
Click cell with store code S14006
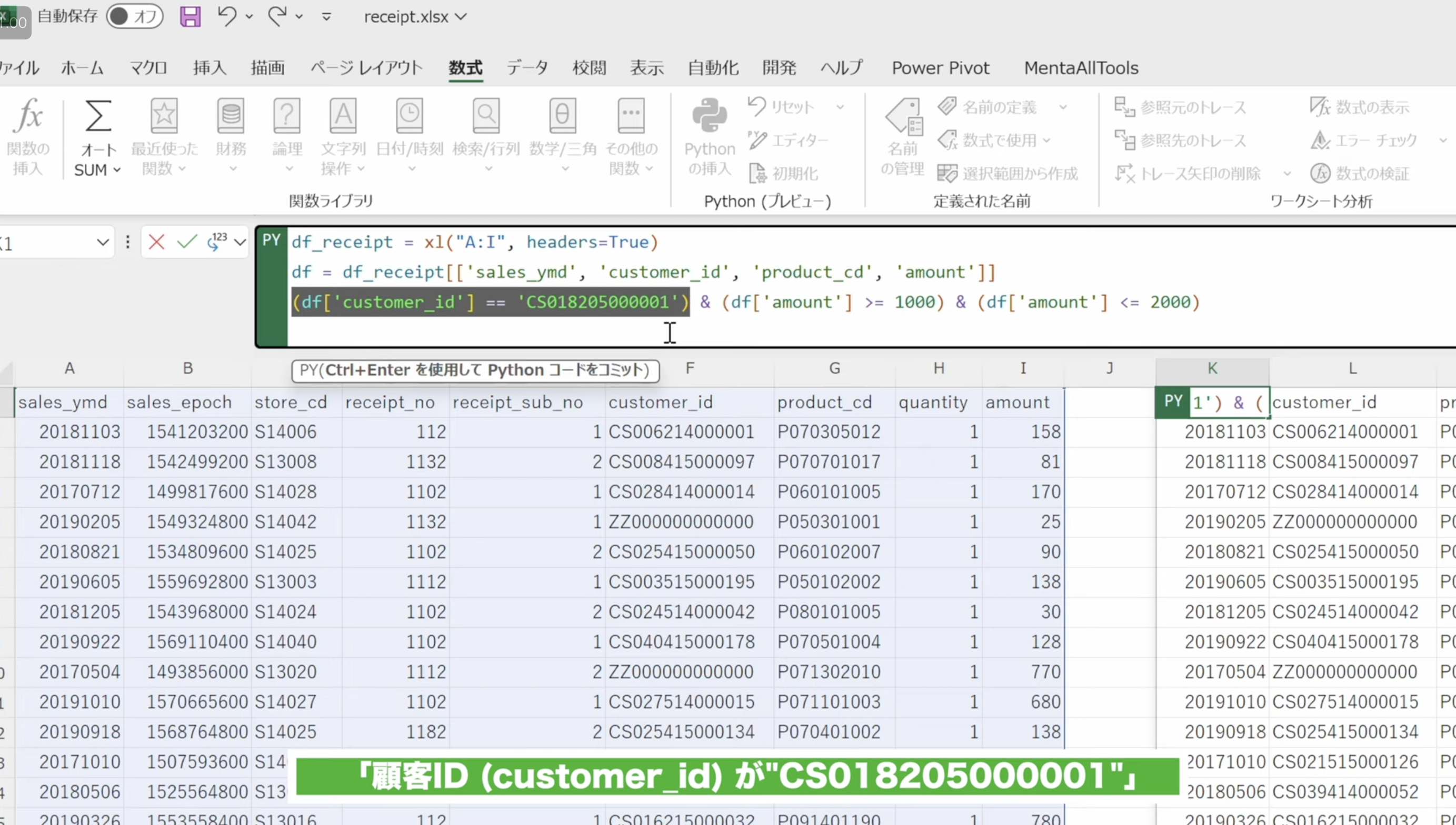(x=296, y=432)
